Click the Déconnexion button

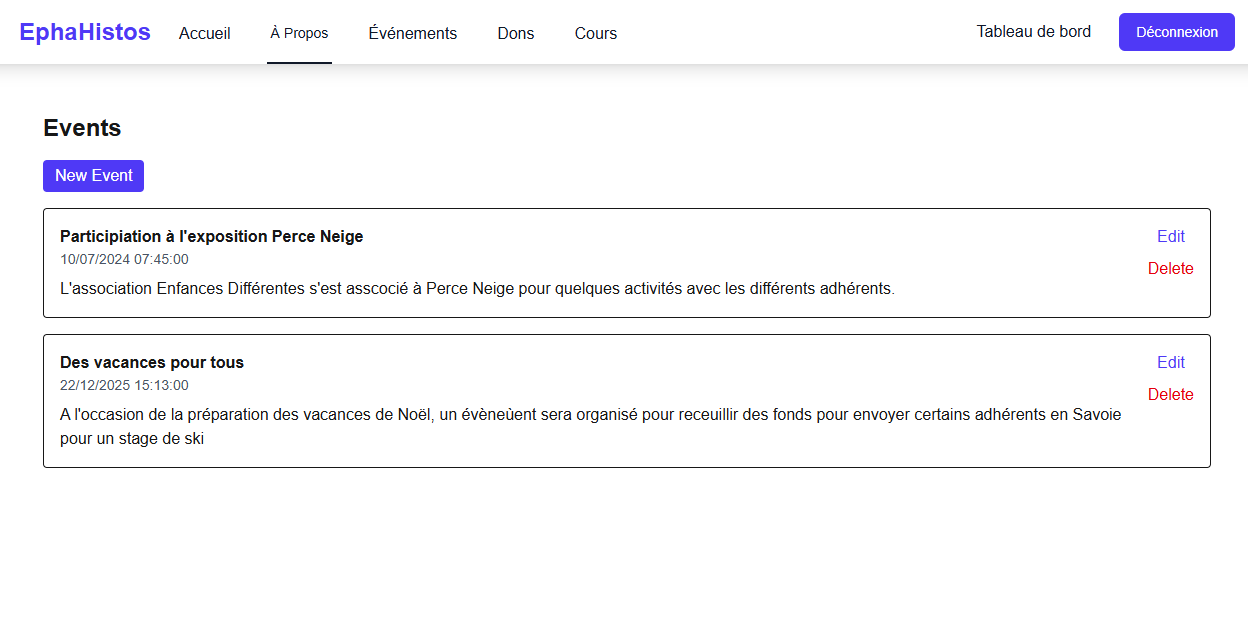pos(1177,32)
